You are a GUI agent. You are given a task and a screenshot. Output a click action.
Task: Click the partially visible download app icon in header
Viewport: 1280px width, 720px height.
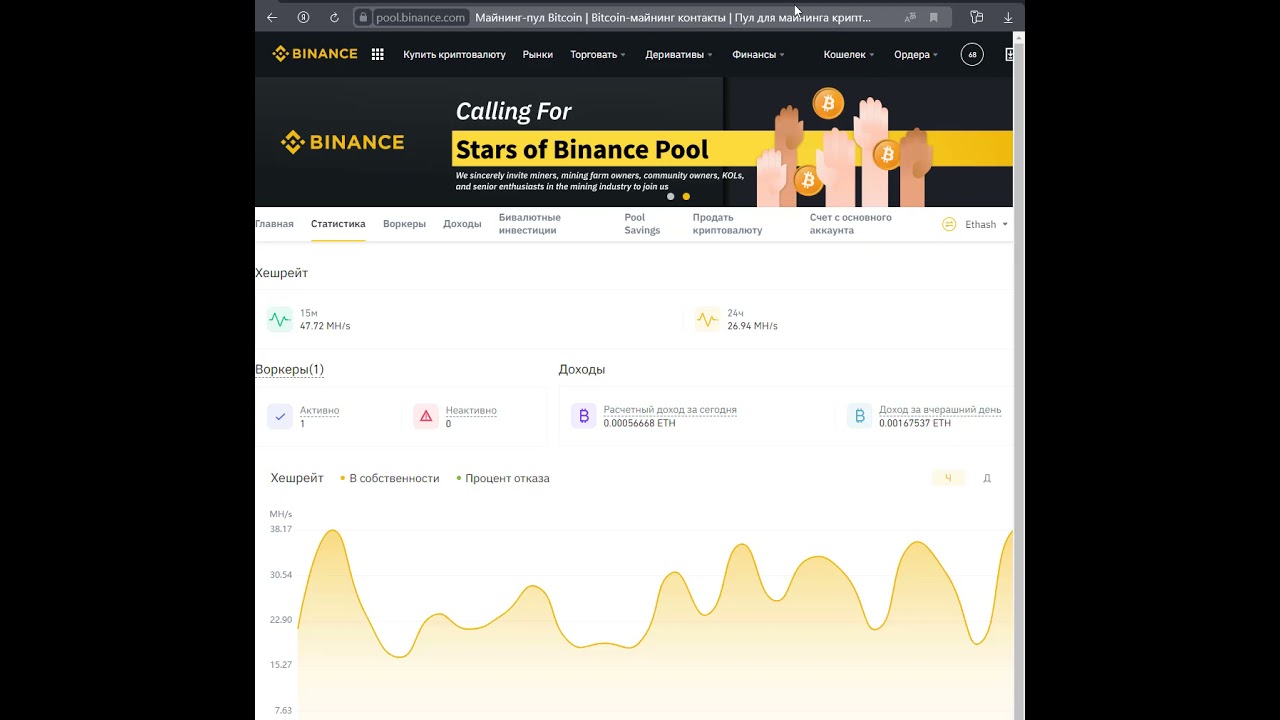point(1008,54)
